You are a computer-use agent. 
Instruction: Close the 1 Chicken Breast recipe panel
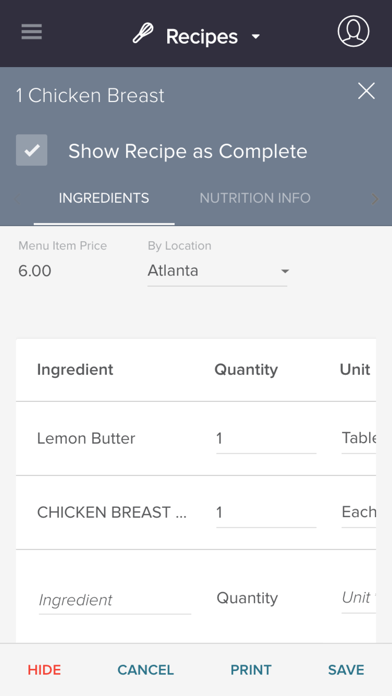pyautogui.click(x=366, y=91)
